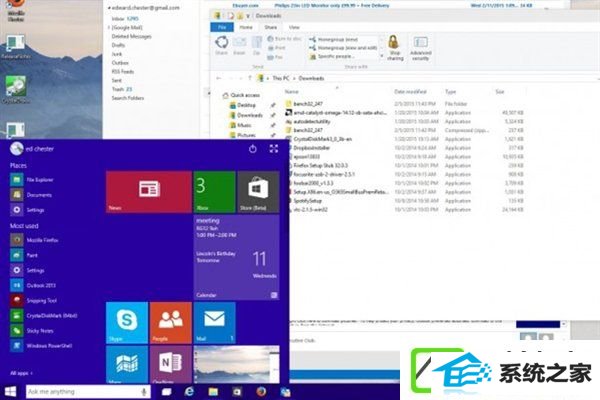
Task: Select Homegroup (view) share option
Action: 333,39
